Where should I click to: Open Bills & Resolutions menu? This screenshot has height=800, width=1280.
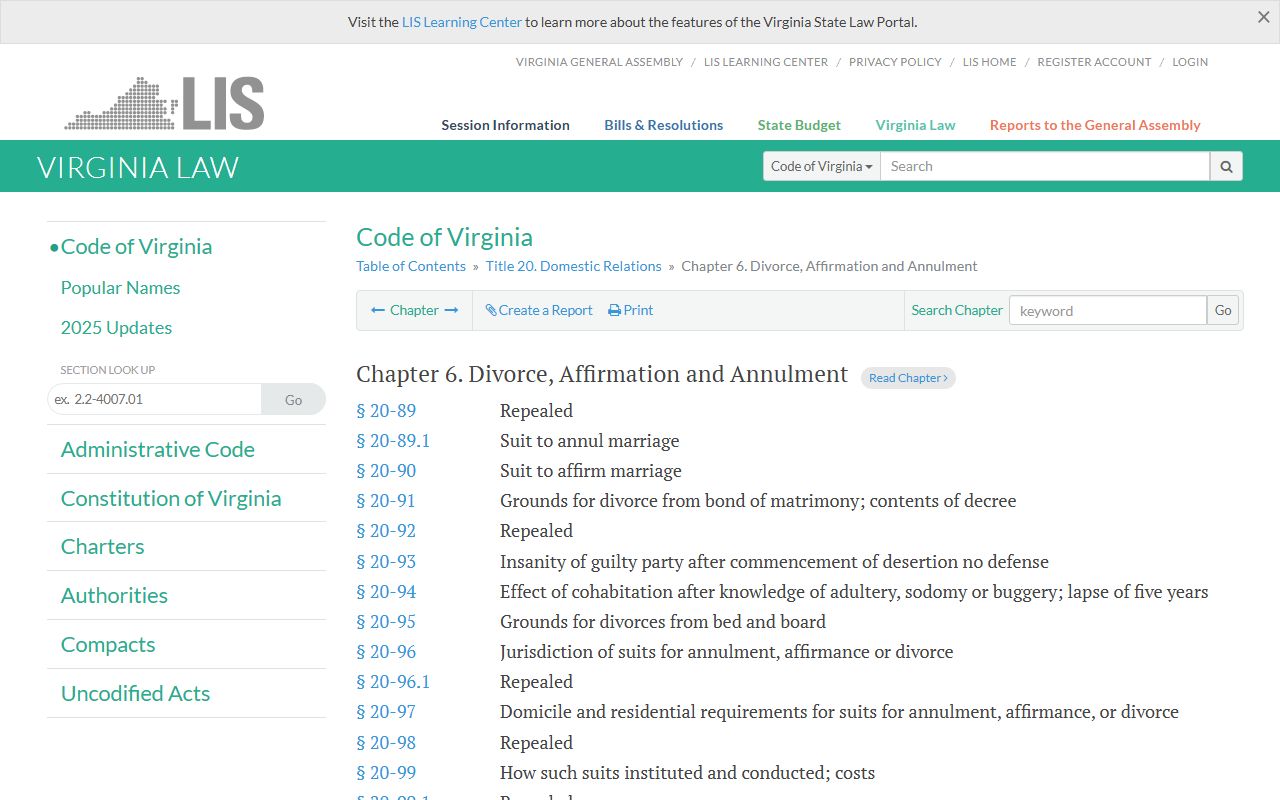tap(664, 125)
